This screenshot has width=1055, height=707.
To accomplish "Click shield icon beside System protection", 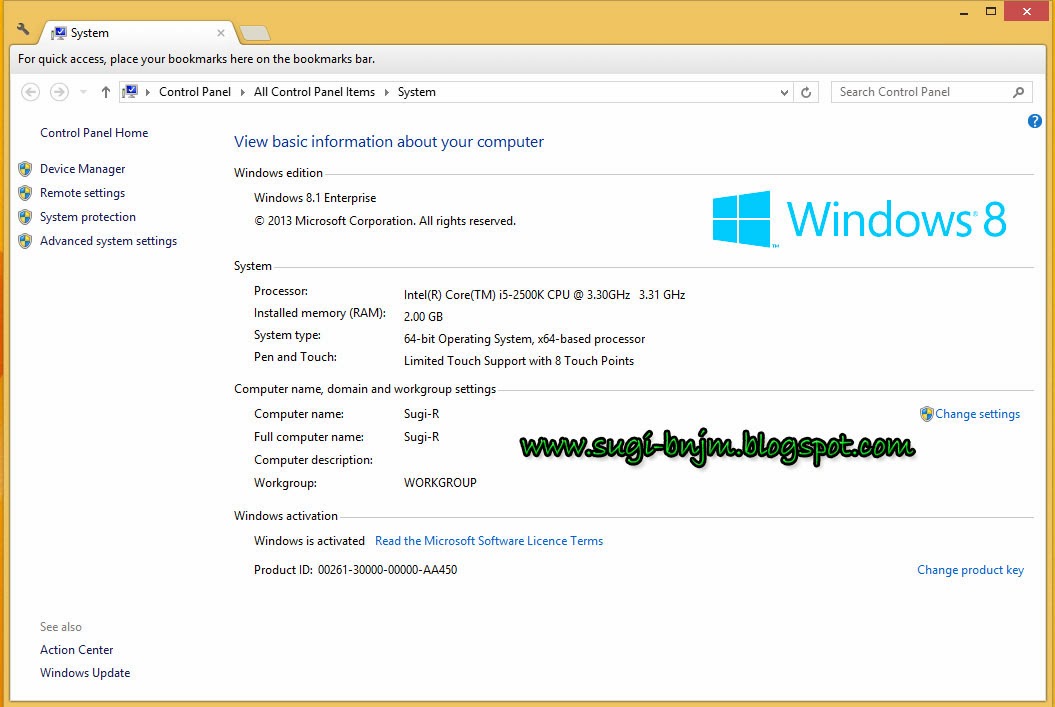I will click(25, 217).
